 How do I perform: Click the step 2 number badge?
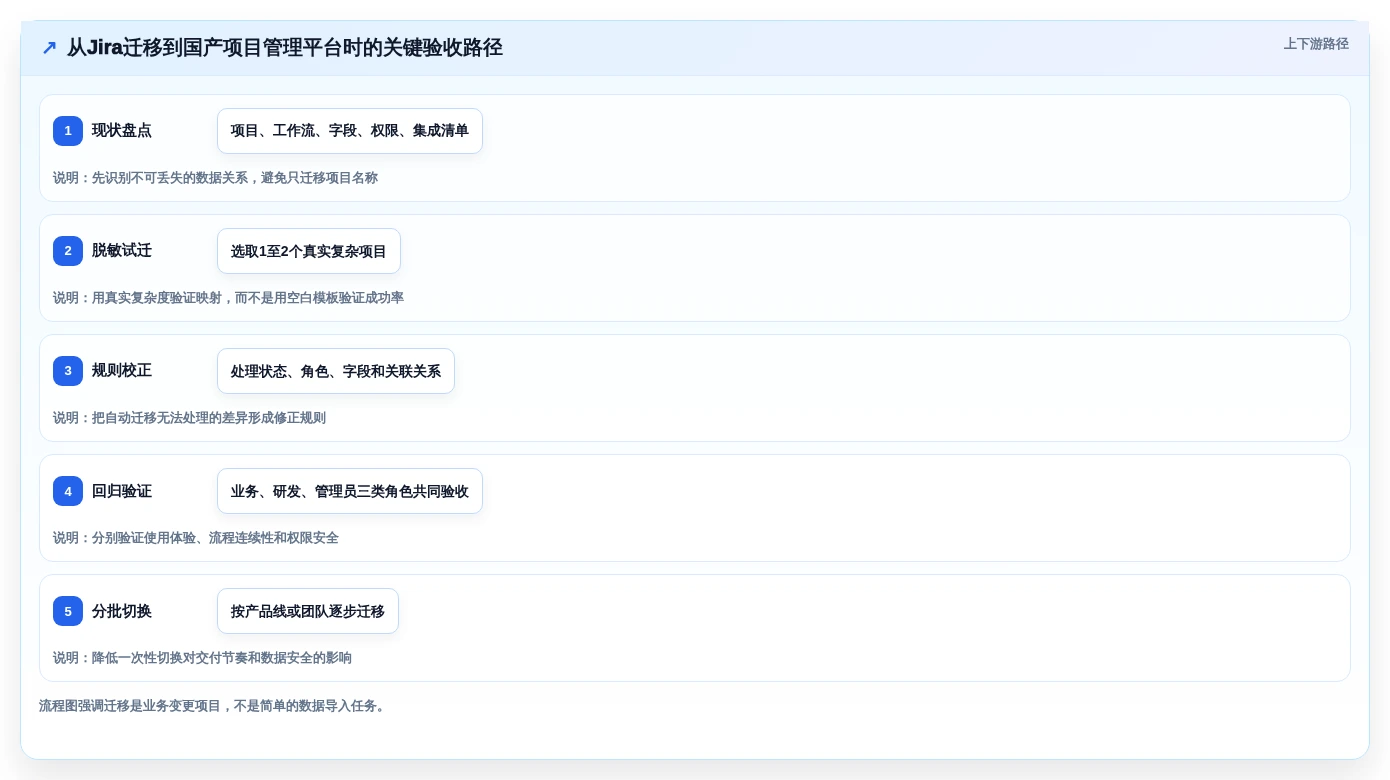tap(68, 251)
